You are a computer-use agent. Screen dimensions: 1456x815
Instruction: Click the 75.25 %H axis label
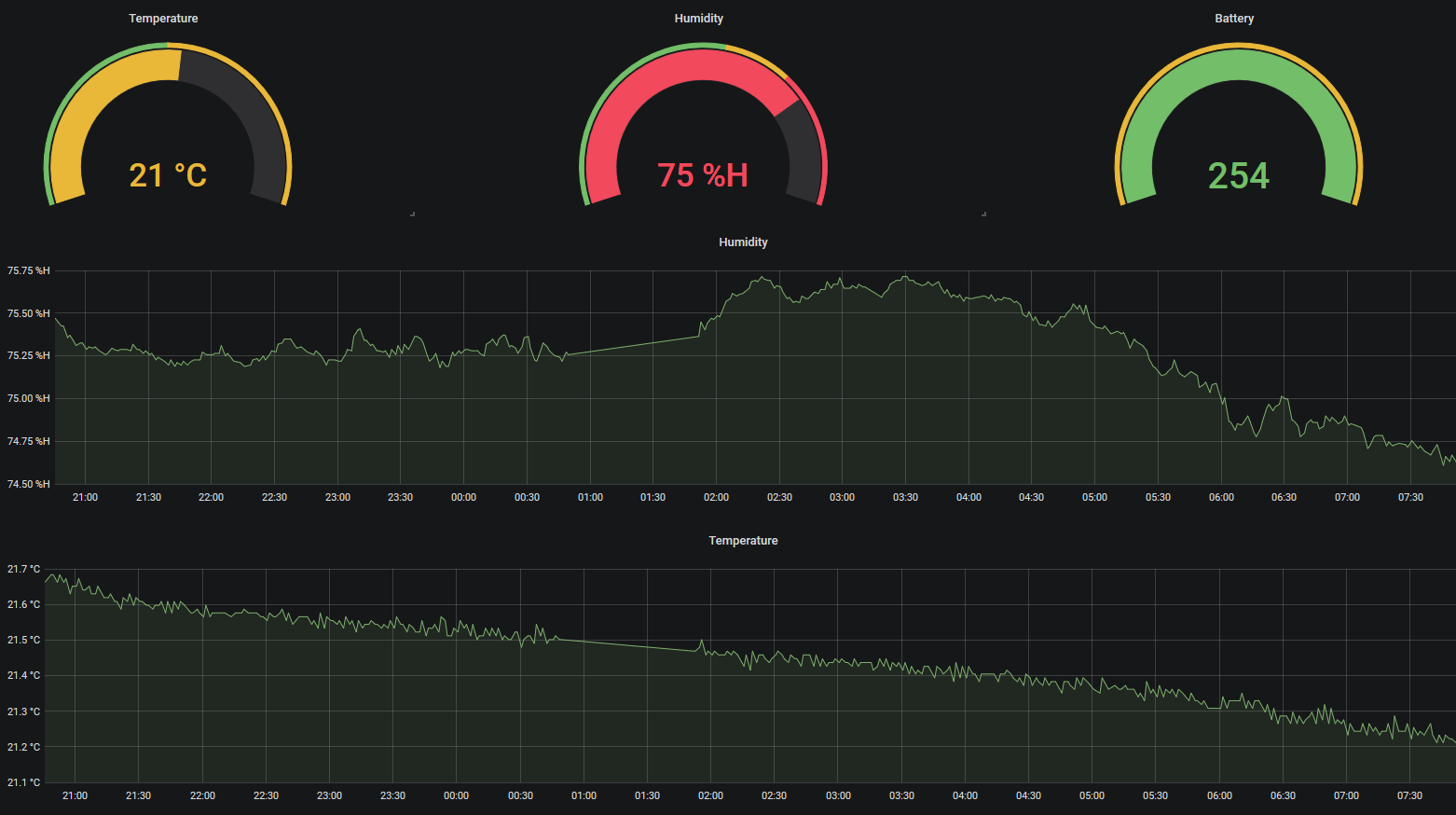(x=29, y=355)
